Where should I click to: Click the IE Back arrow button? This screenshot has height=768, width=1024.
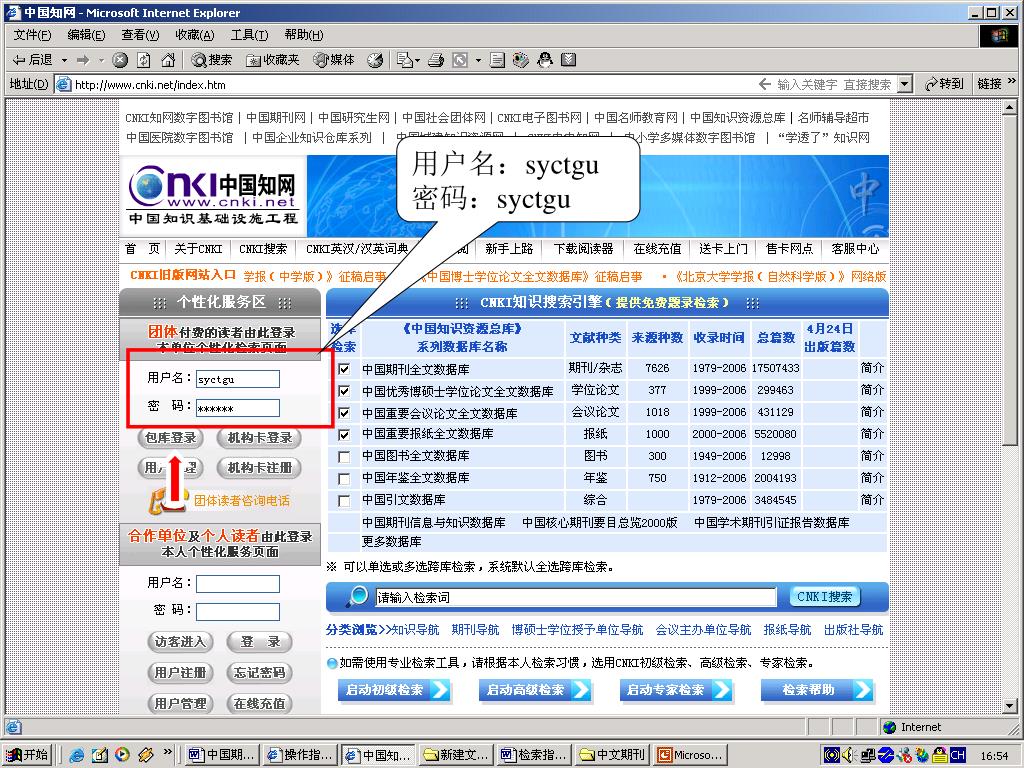(32, 60)
